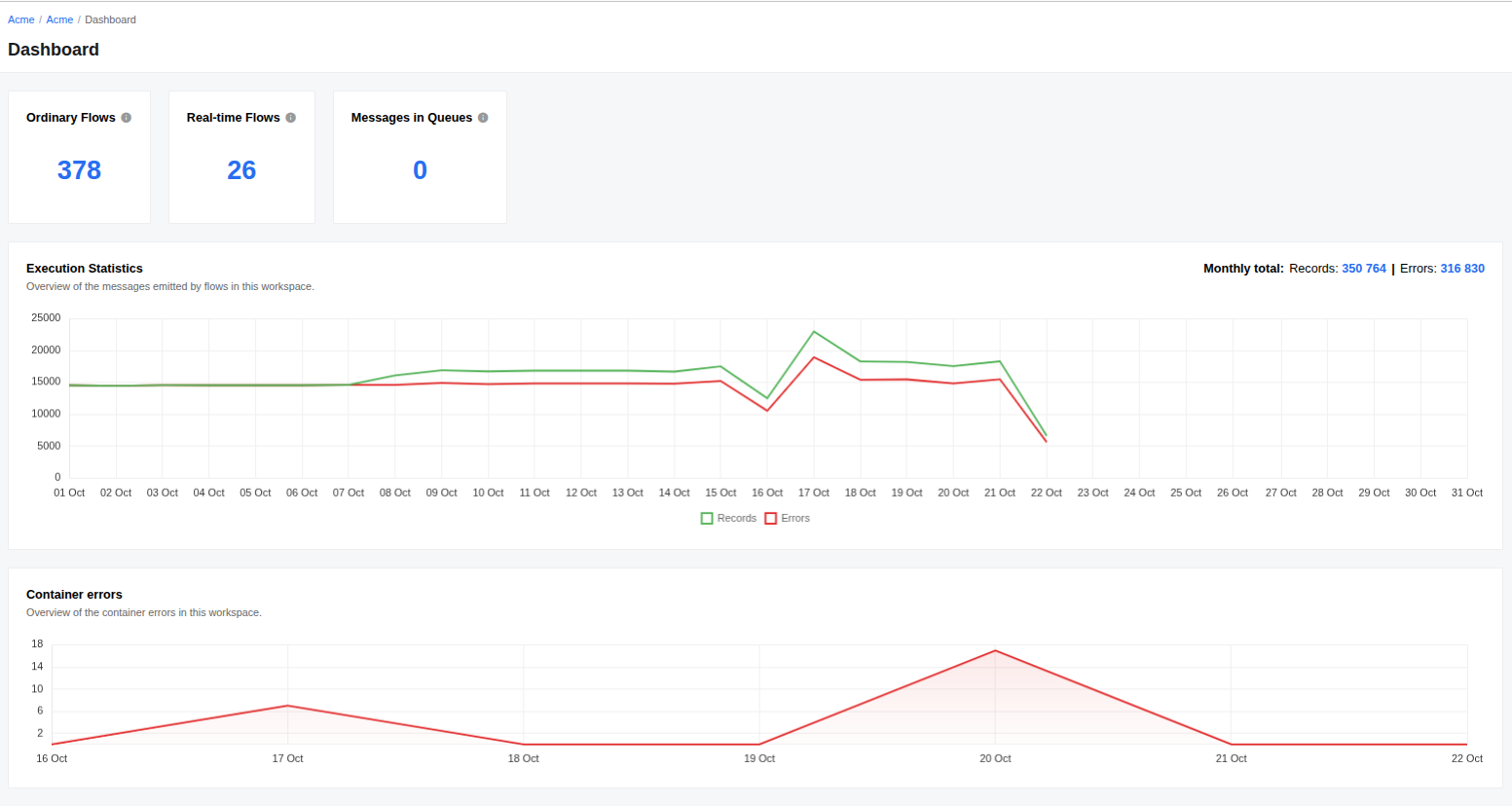1512x806 pixels.
Task: Click the info icon beside Real-time Flows
Action: pyautogui.click(x=290, y=118)
